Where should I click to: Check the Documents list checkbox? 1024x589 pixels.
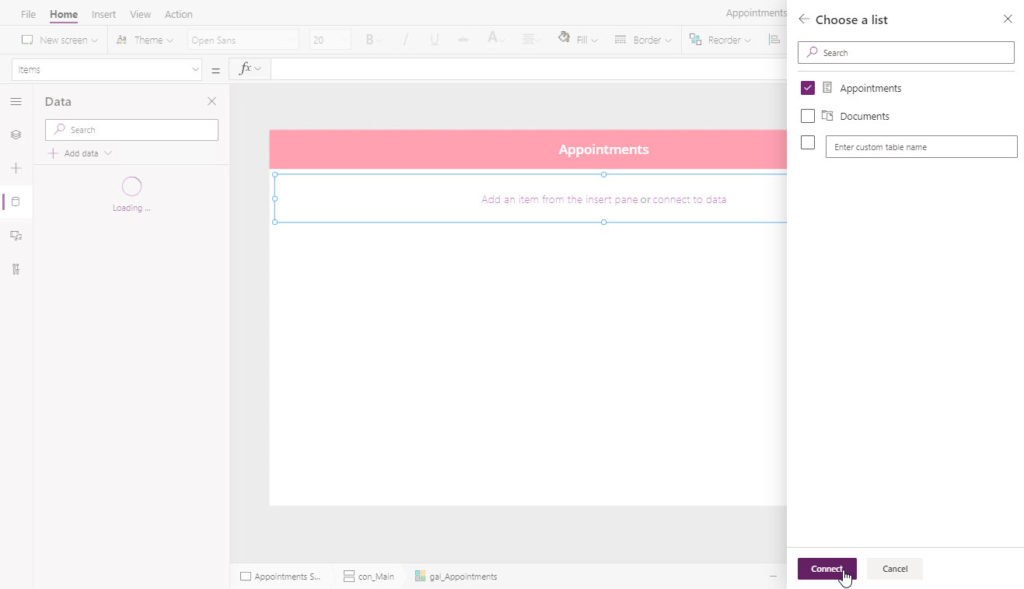coord(807,116)
